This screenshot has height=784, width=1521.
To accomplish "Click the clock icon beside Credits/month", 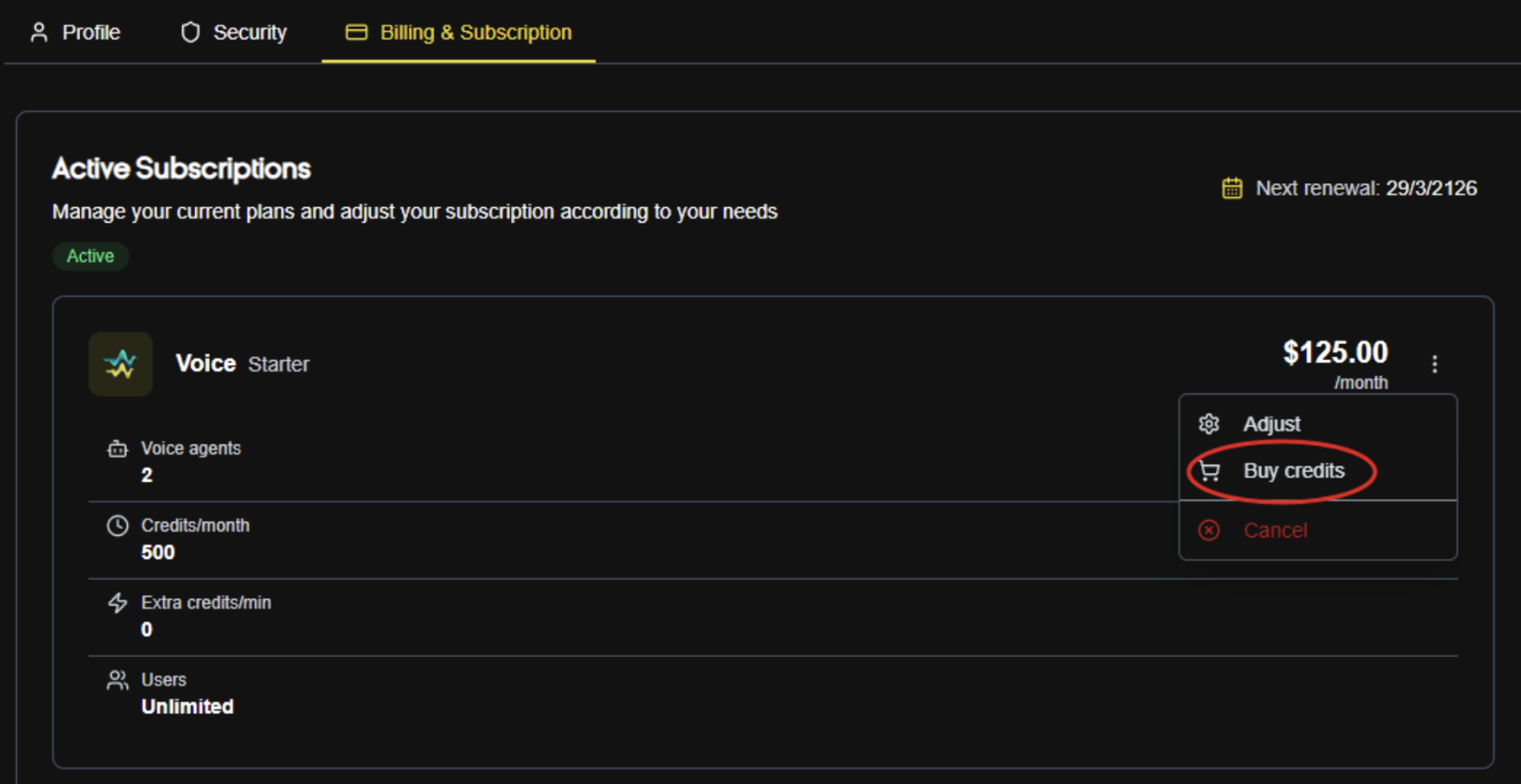I will click(x=117, y=525).
